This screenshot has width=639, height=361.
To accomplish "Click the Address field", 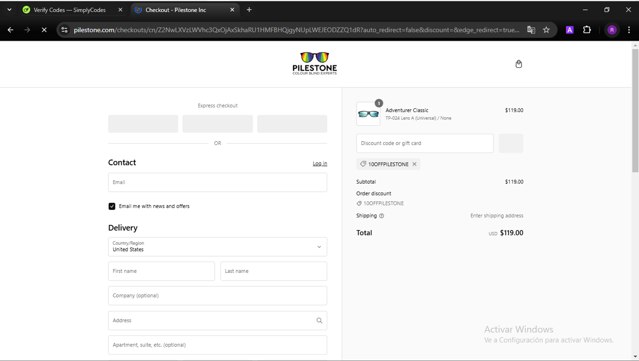I will point(218,320).
